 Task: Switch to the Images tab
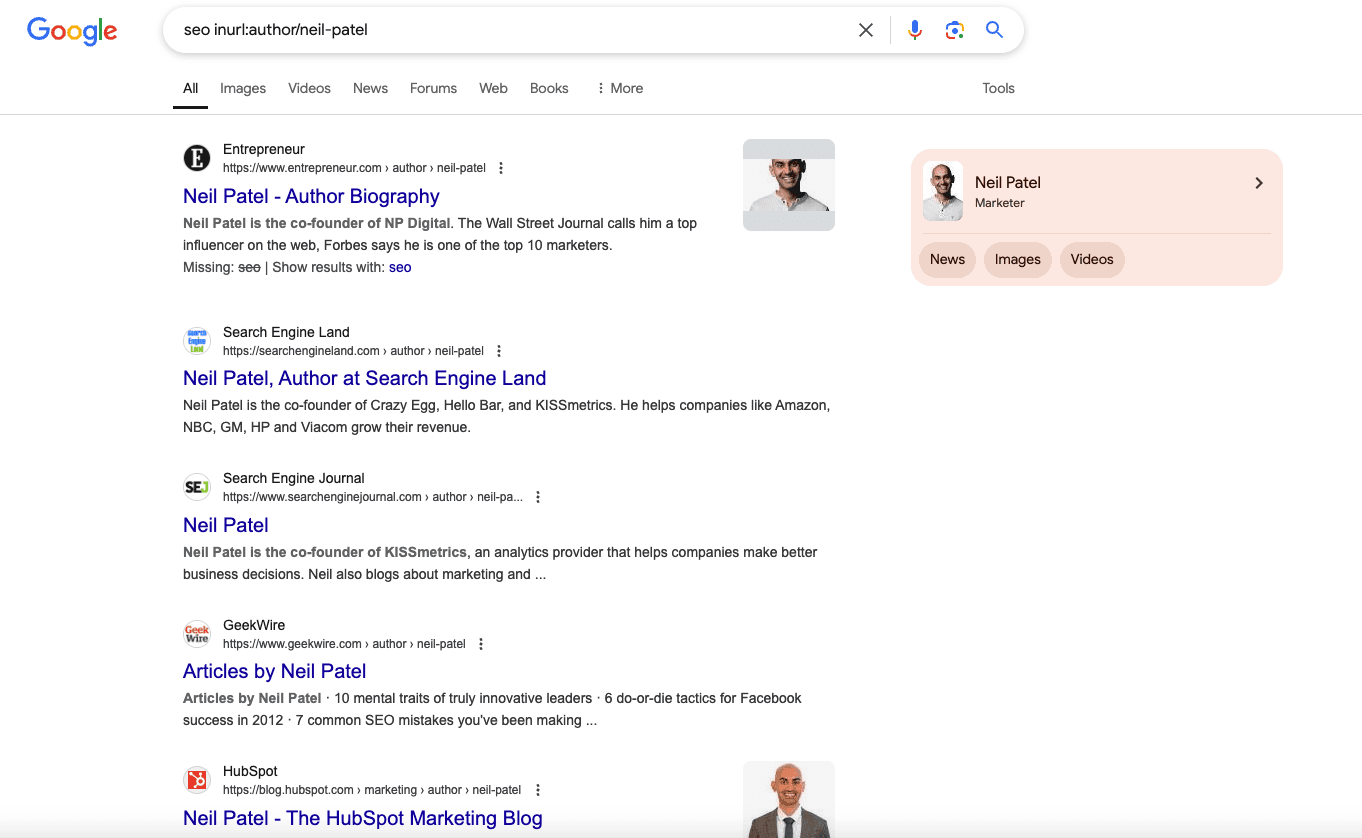click(x=243, y=88)
